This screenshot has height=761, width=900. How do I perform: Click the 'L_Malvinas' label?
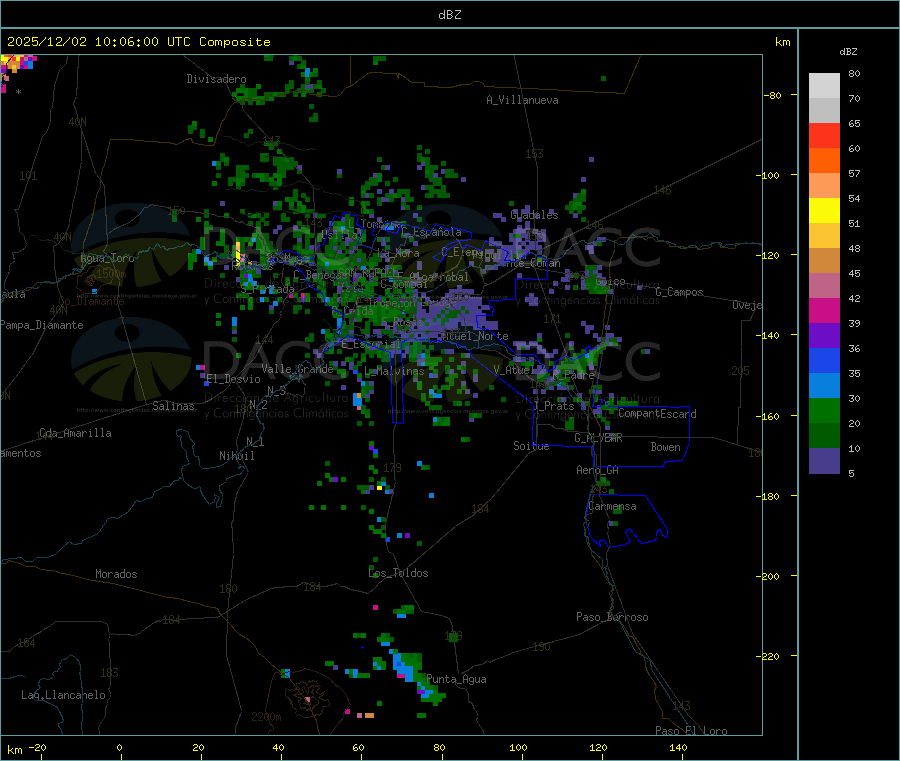point(394,371)
